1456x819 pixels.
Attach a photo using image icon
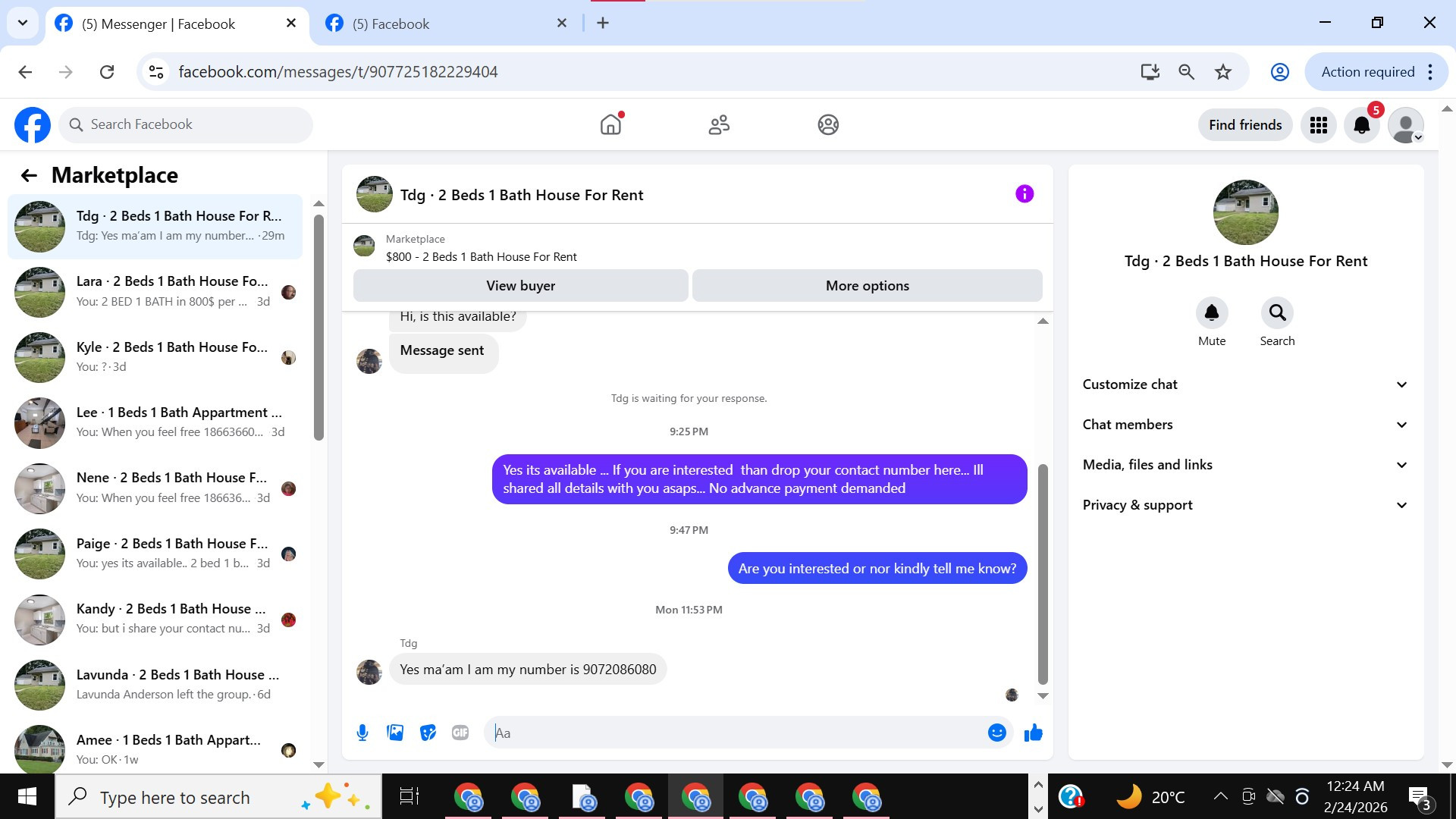click(395, 733)
